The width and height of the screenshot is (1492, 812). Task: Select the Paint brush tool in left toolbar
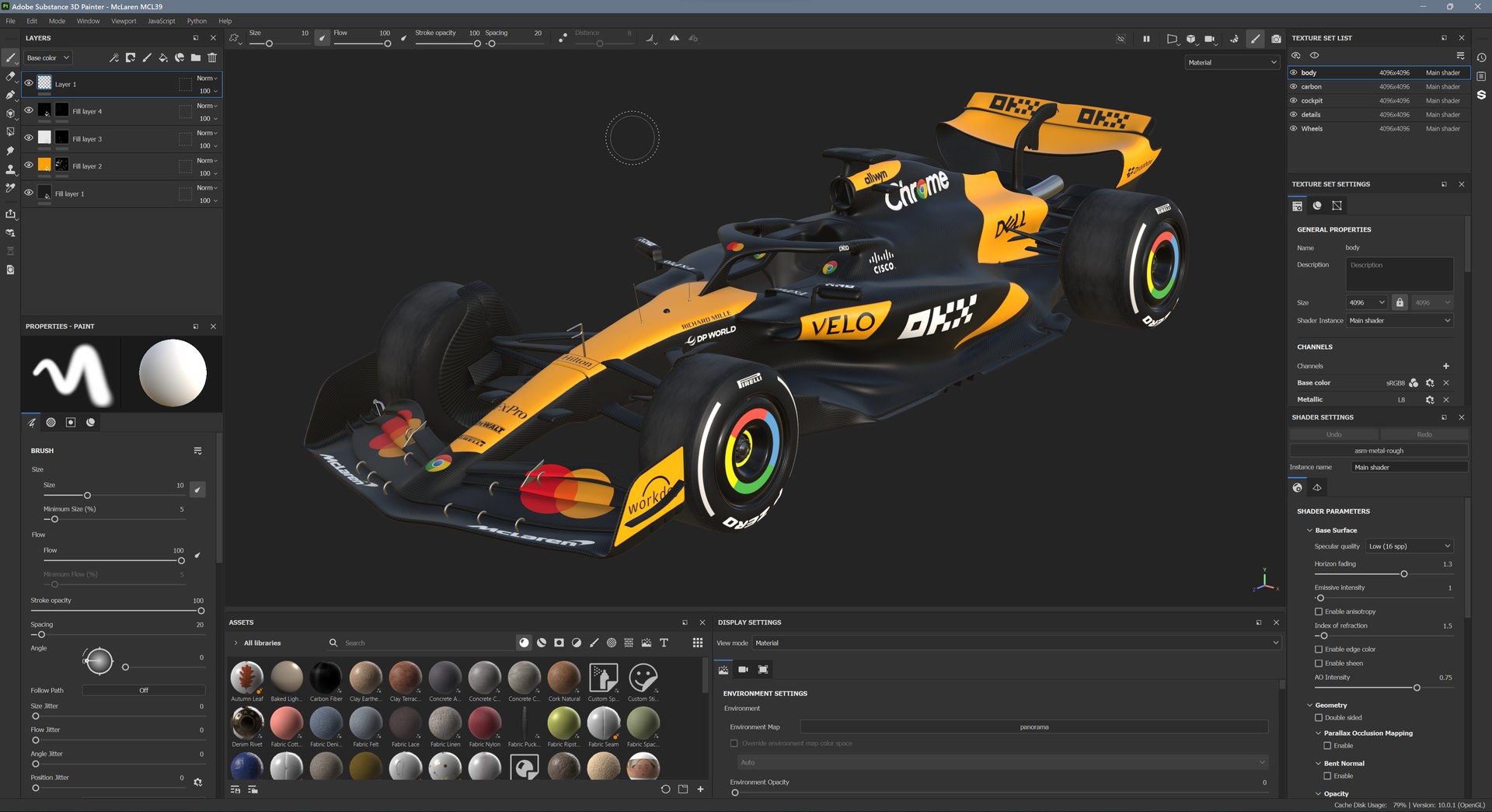point(10,58)
